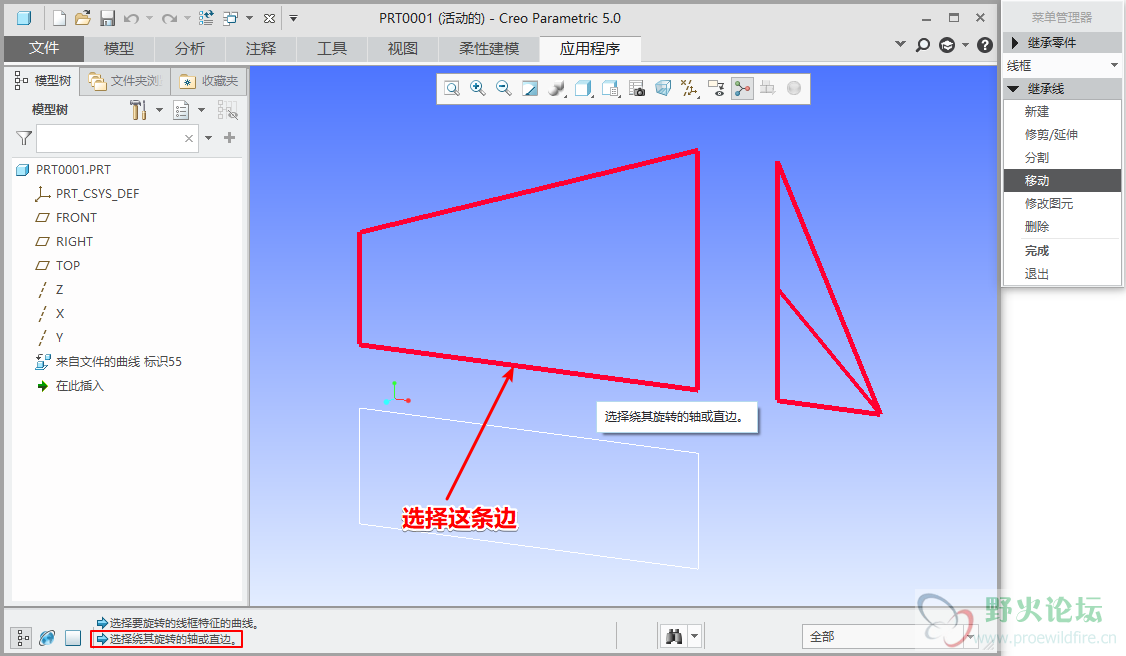Open Saved Orientations cube icon
Image resolution: width=1126 pixels, height=656 pixels.
[583, 88]
